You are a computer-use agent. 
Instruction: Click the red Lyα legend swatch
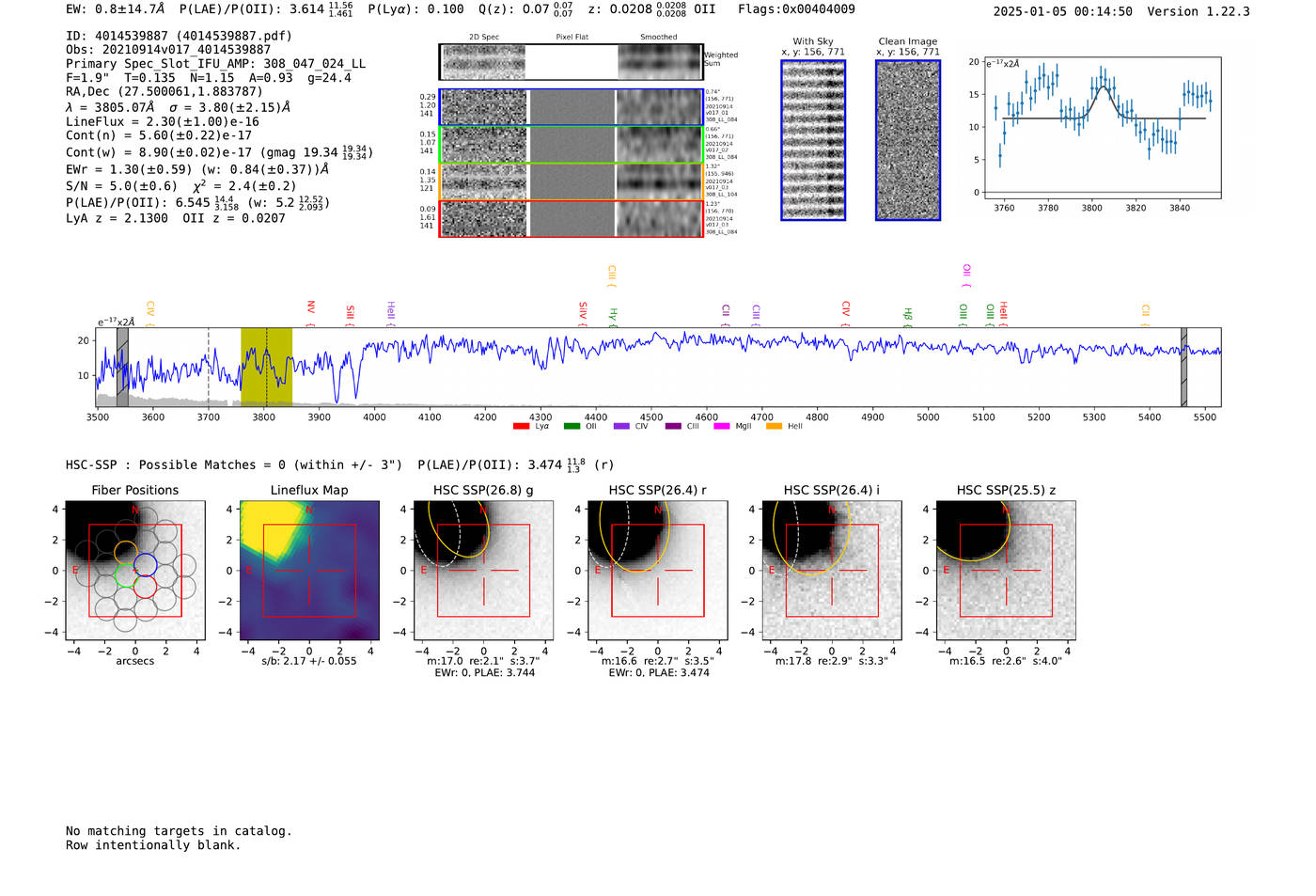click(x=521, y=427)
